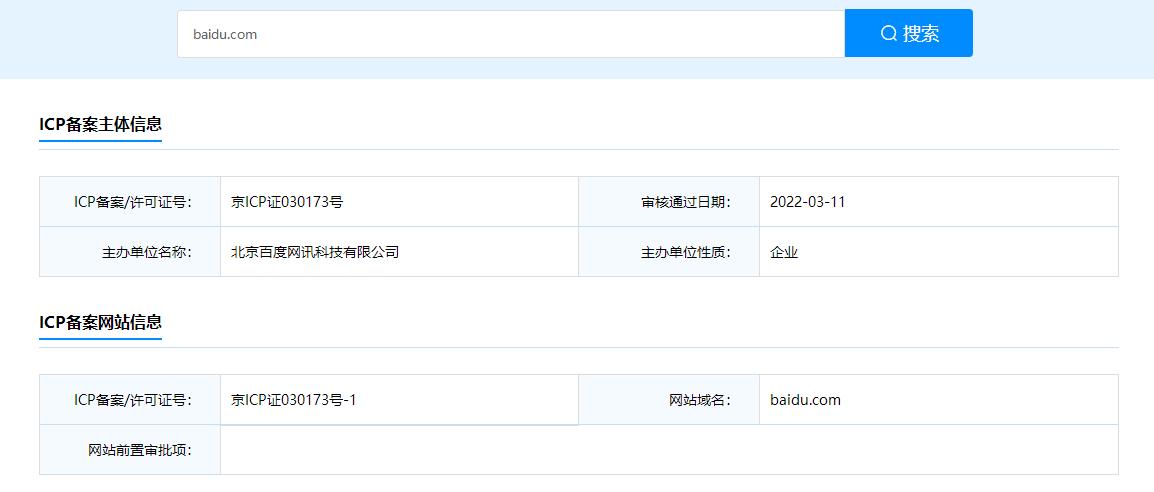Select the ICP备案主体信息 section heading
Viewport: 1154px width, 492px height.
pyautogui.click(x=100, y=124)
